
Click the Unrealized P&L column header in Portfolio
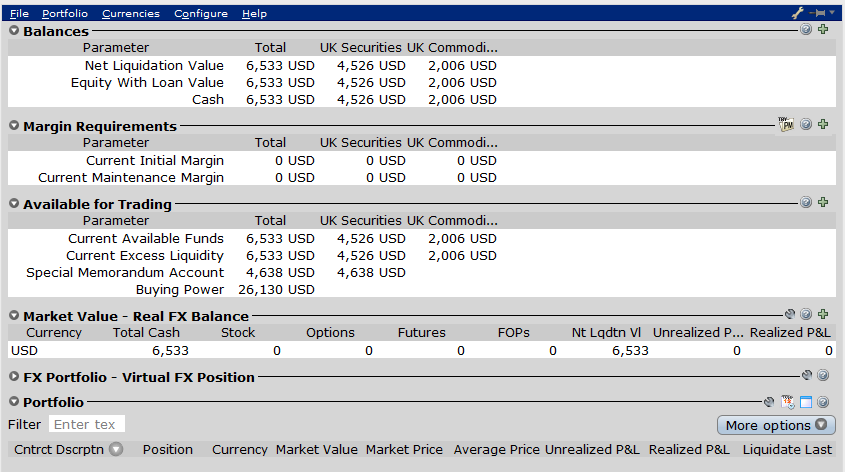click(592, 449)
